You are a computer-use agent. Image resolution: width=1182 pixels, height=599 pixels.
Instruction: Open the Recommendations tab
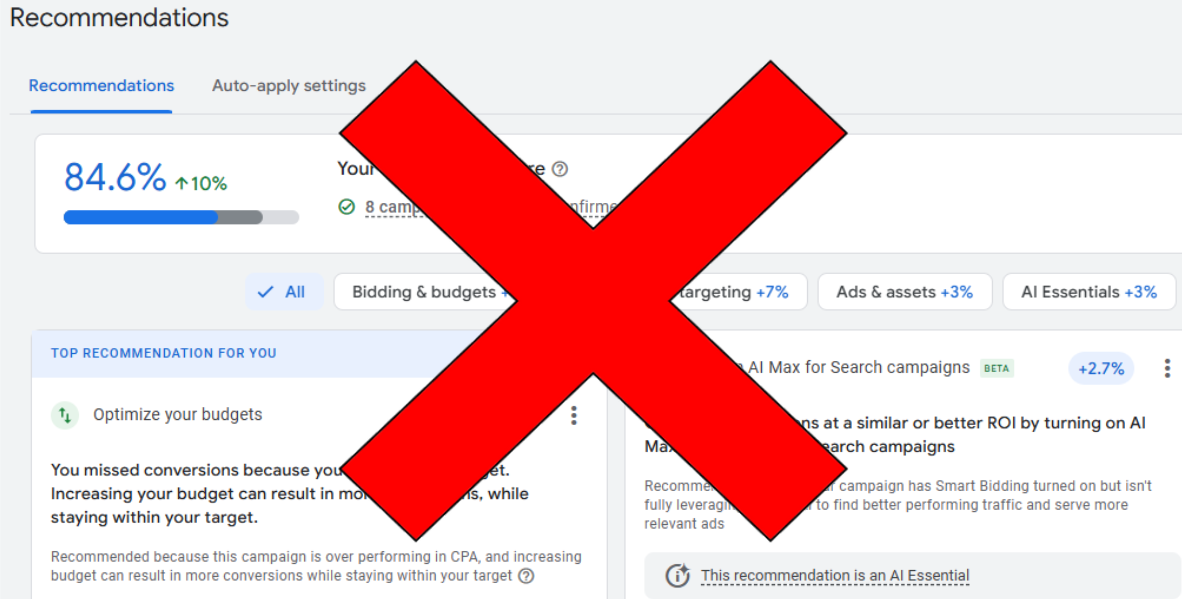tap(101, 86)
